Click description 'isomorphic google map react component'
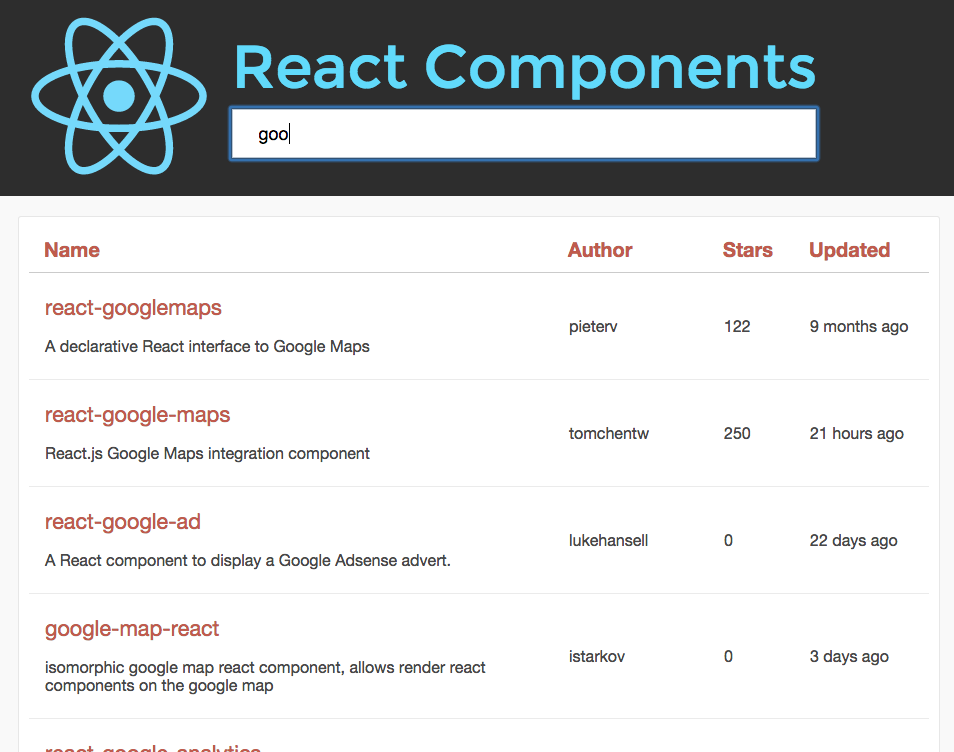Image resolution: width=954 pixels, height=752 pixels. (265, 677)
